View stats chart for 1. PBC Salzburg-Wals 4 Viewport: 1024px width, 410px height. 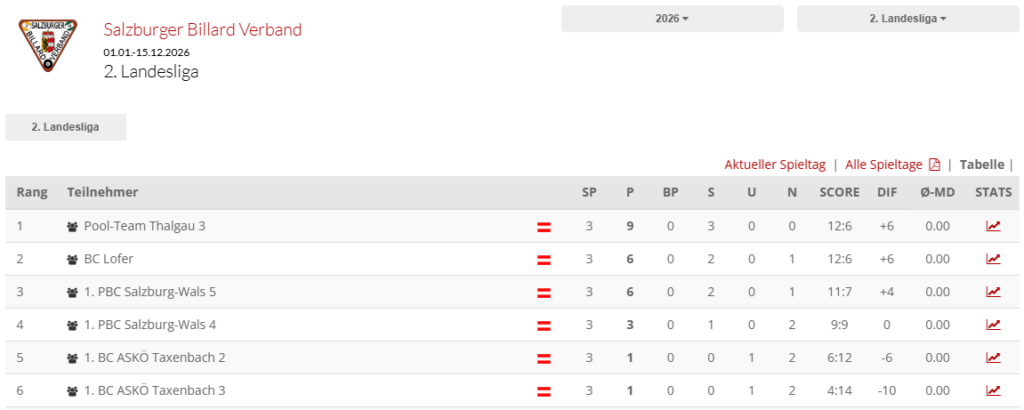coord(993,324)
